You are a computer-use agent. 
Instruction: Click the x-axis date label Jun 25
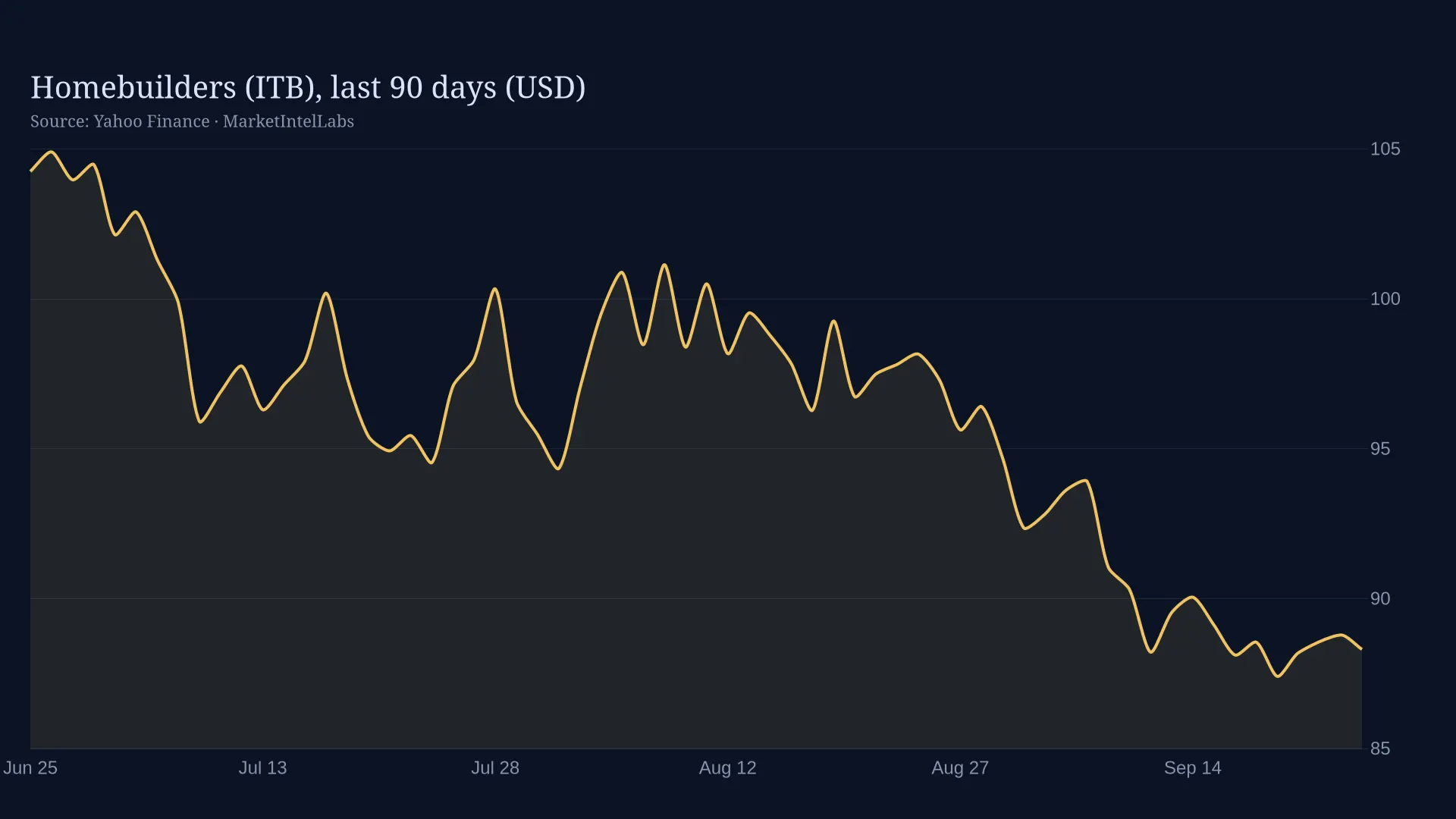pyautogui.click(x=30, y=767)
